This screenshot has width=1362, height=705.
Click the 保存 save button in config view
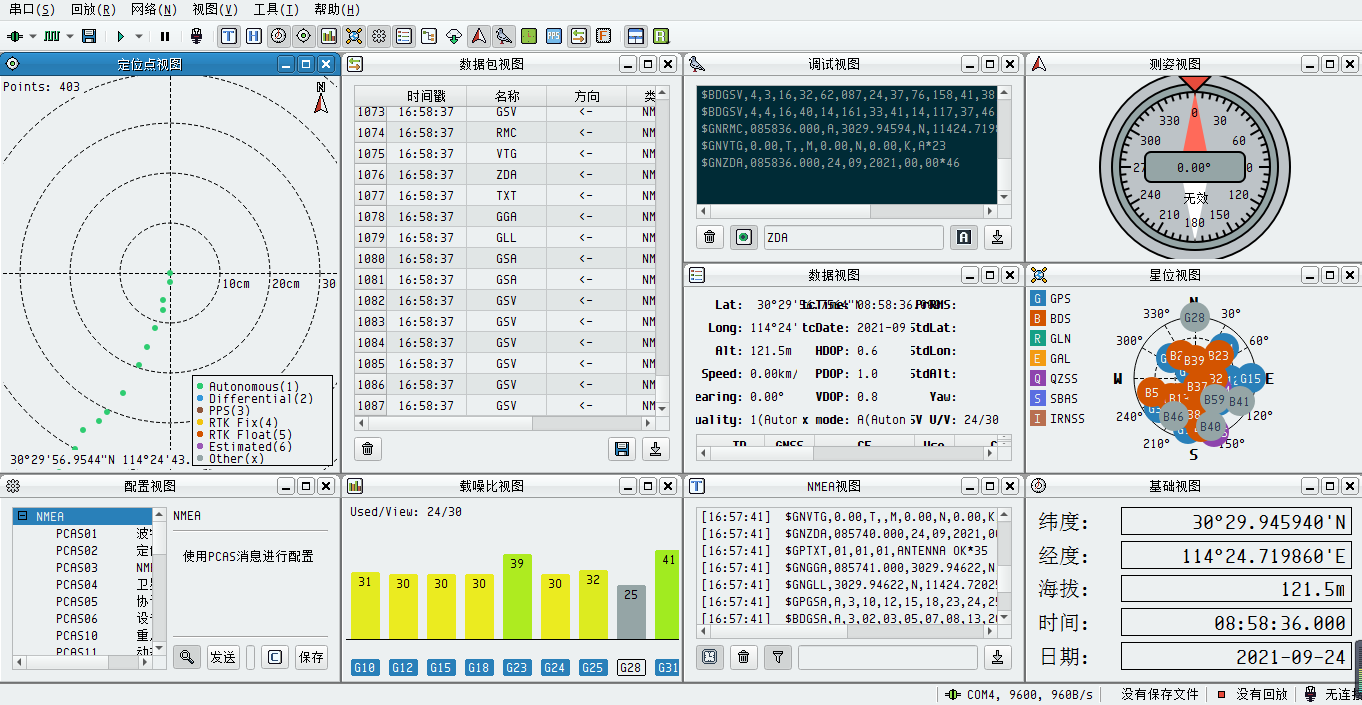(311, 657)
